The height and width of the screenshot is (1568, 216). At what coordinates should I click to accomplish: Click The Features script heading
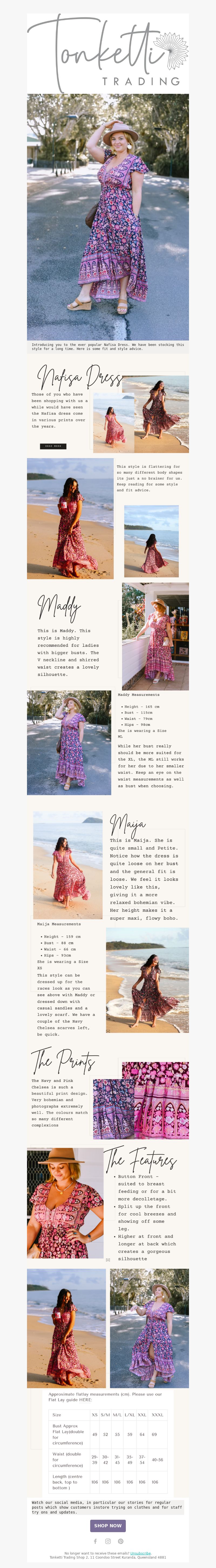click(x=141, y=1160)
